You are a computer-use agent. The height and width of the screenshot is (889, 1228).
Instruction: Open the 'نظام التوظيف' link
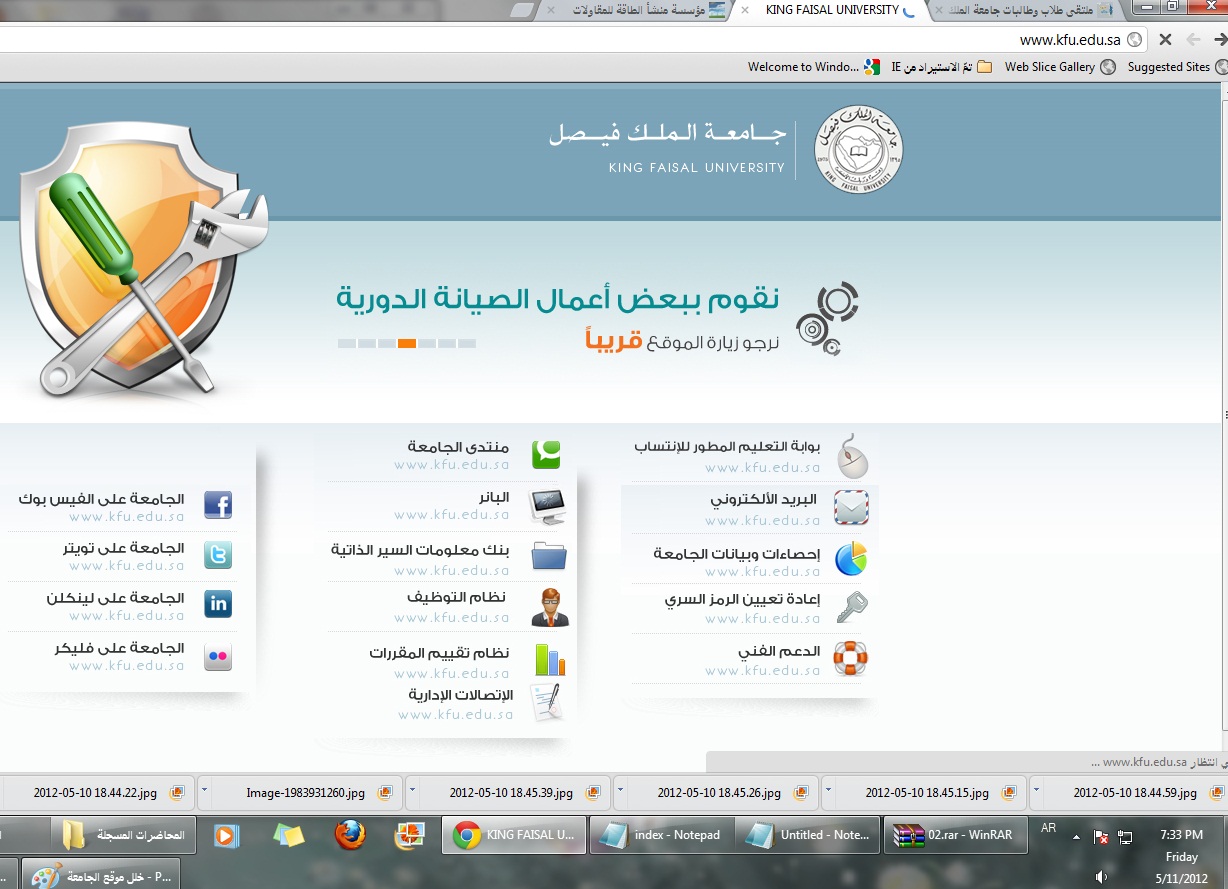click(x=456, y=597)
